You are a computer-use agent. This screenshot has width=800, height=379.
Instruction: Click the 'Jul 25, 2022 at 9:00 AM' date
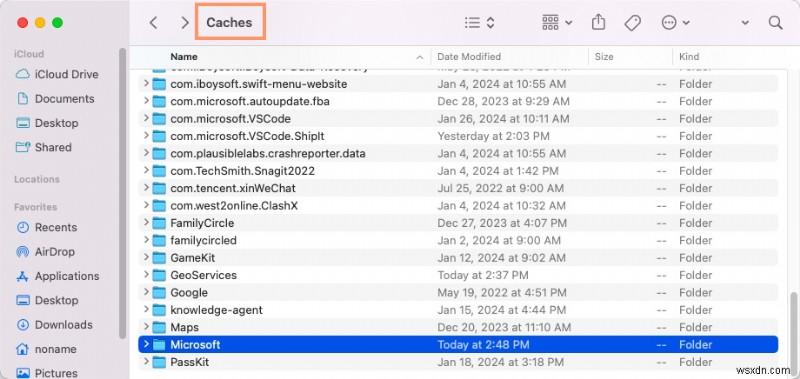501,188
